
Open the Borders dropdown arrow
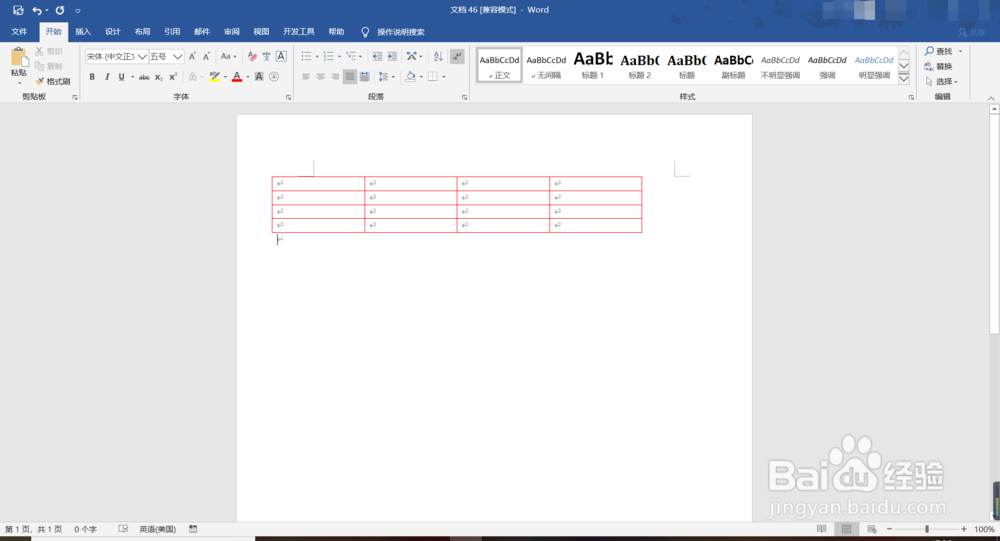pyautogui.click(x=443, y=77)
